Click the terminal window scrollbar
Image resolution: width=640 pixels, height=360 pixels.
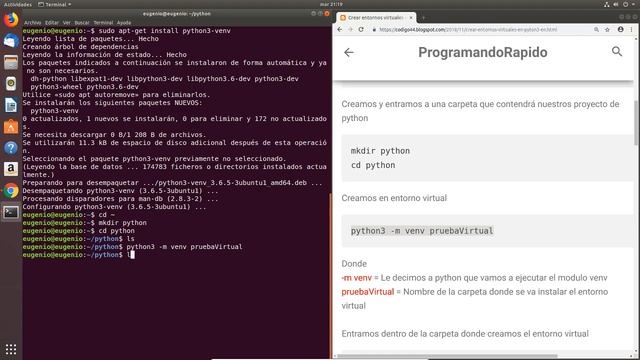click(330, 276)
